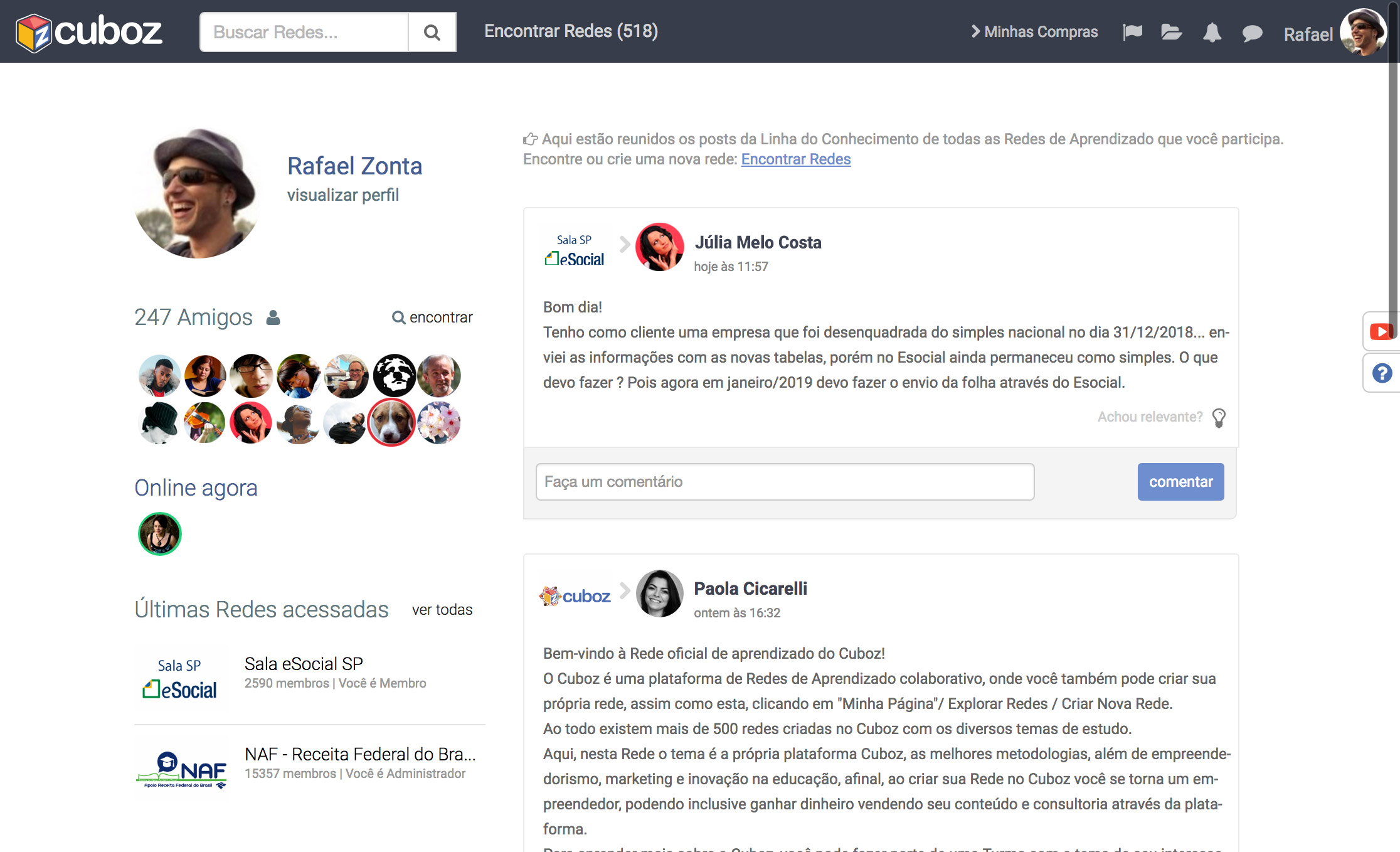
Task: Expand Minhas Compras menu
Action: click(x=1034, y=32)
